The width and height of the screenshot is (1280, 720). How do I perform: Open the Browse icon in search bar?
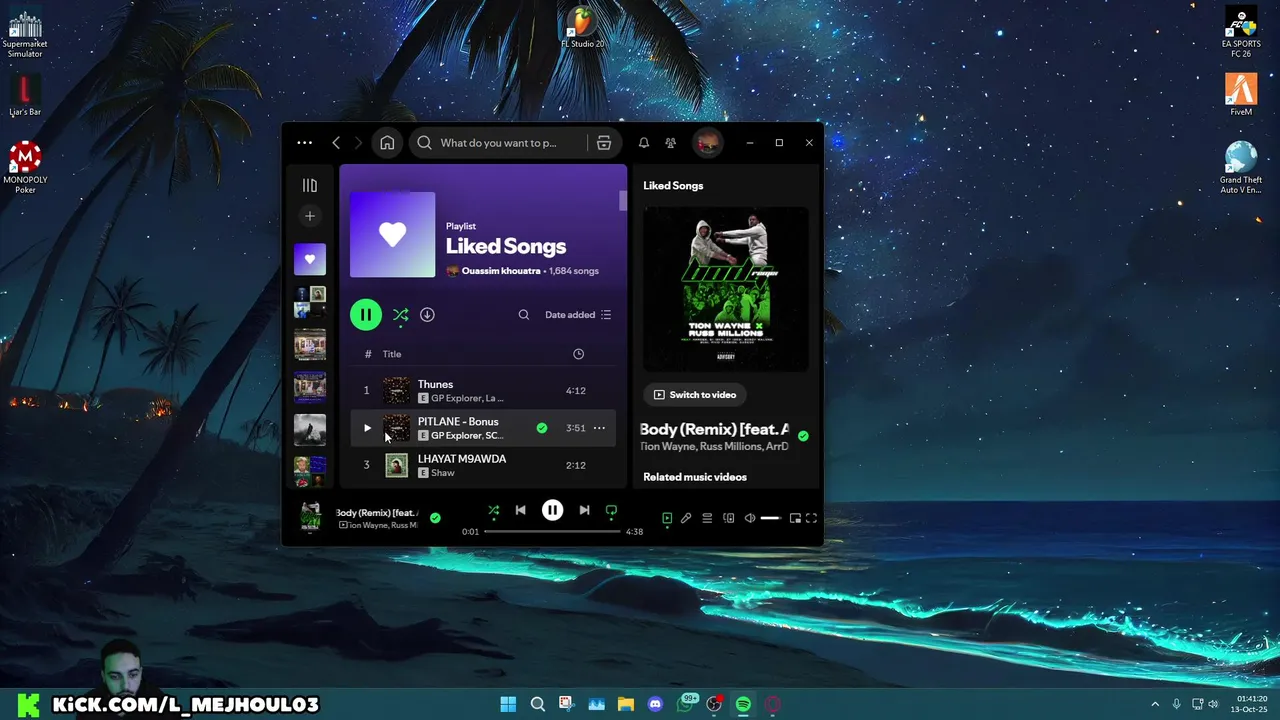point(604,143)
